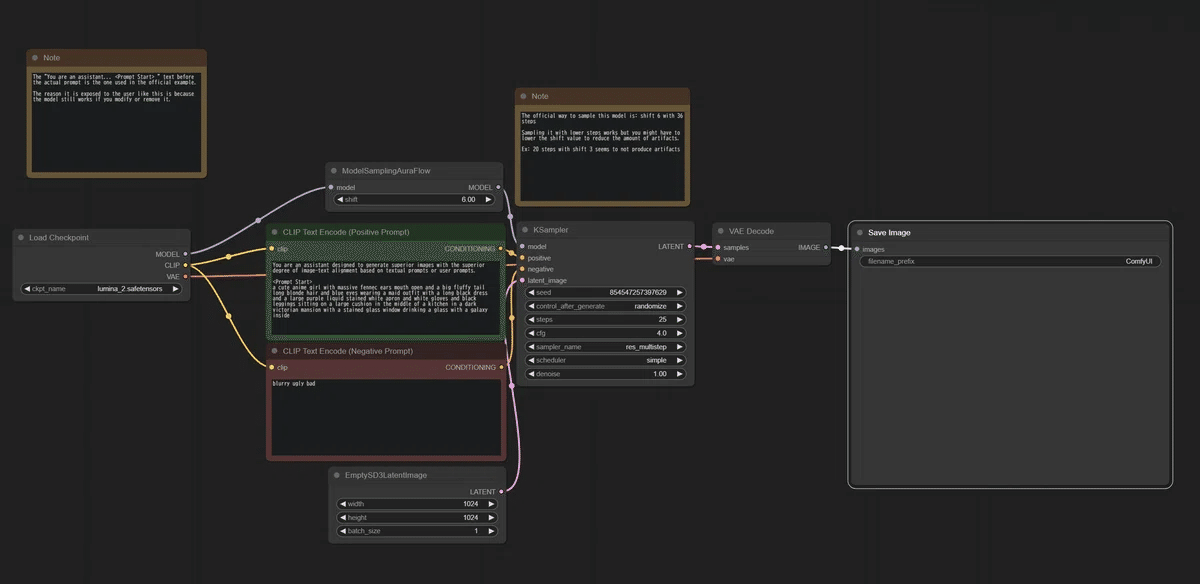Click the model input socket on ModelSamplingAuraFlow

[331, 187]
